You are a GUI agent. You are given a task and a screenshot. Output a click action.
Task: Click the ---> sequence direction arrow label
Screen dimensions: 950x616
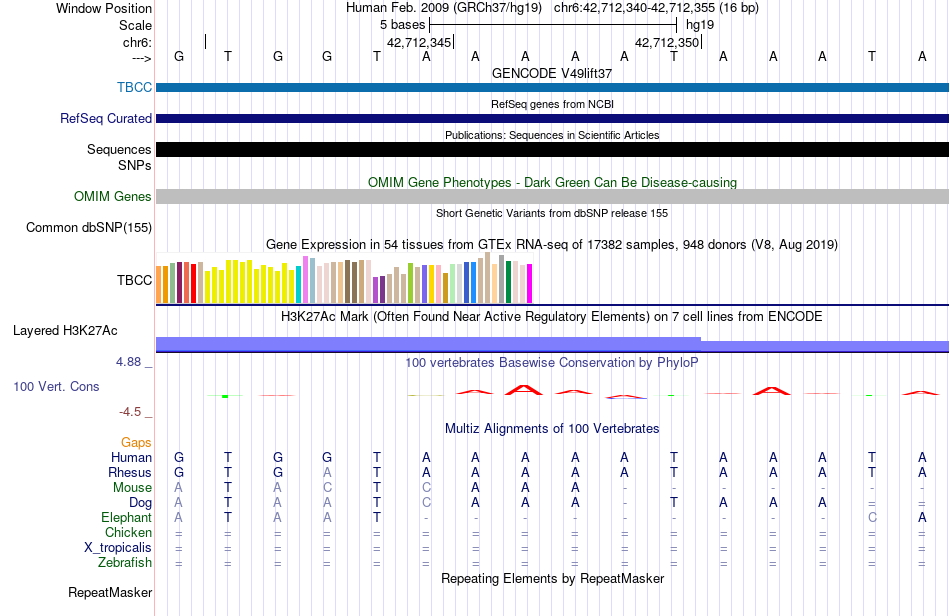tap(142, 58)
